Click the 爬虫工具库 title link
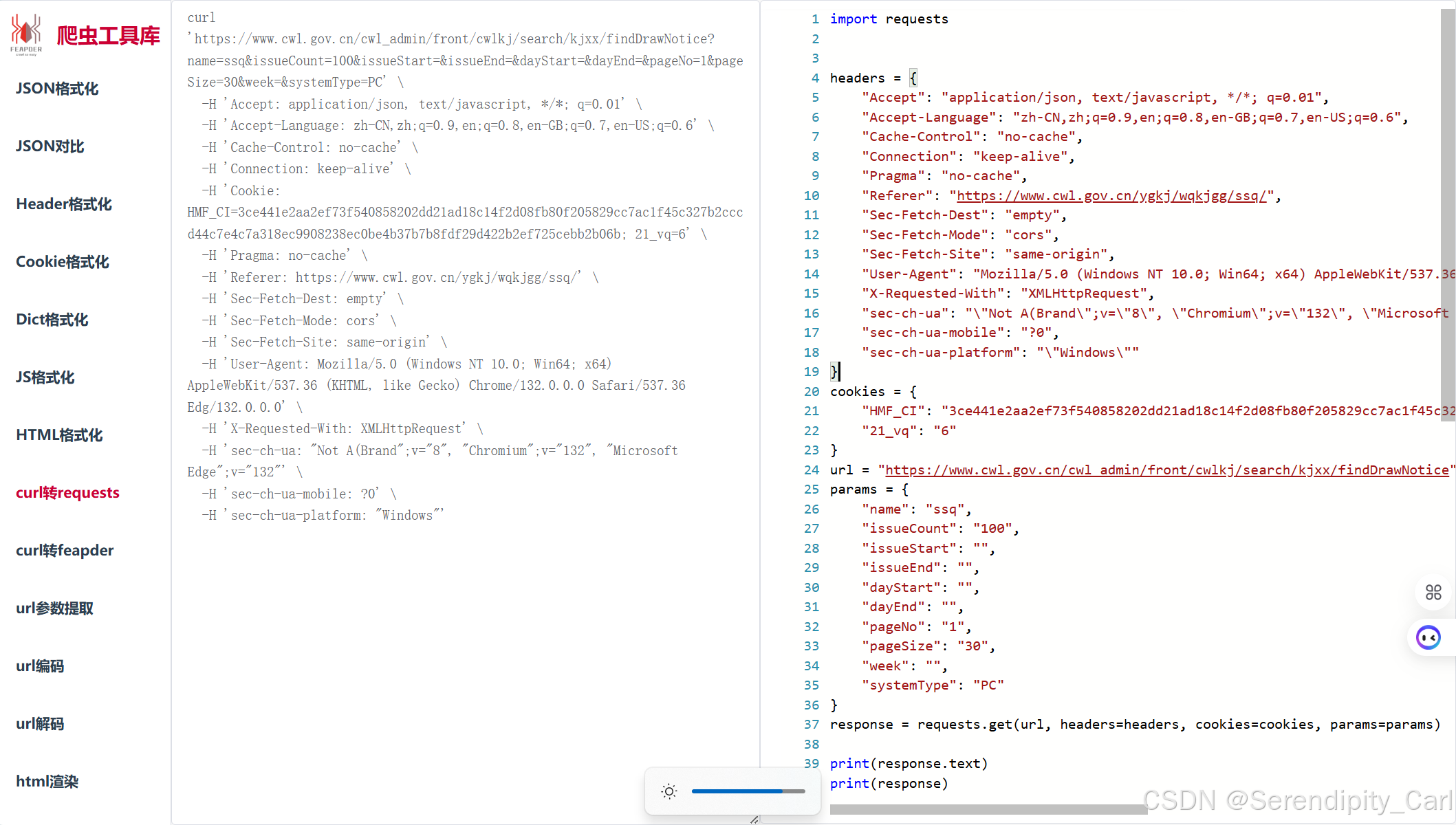 [x=109, y=36]
